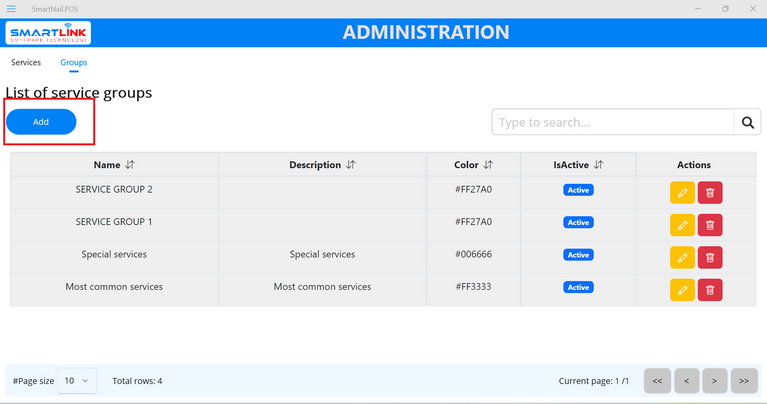This screenshot has height=404, width=767.
Task: Delete Most common services trash icon
Action: [x=710, y=290]
